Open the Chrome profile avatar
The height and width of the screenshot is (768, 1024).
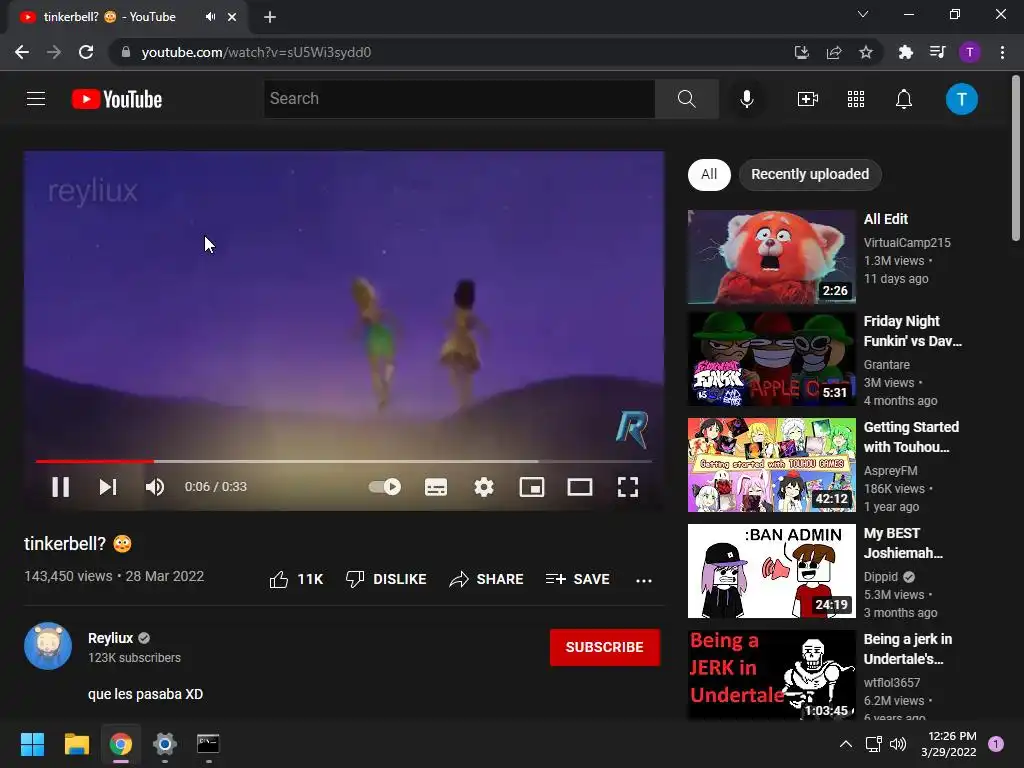(x=970, y=52)
